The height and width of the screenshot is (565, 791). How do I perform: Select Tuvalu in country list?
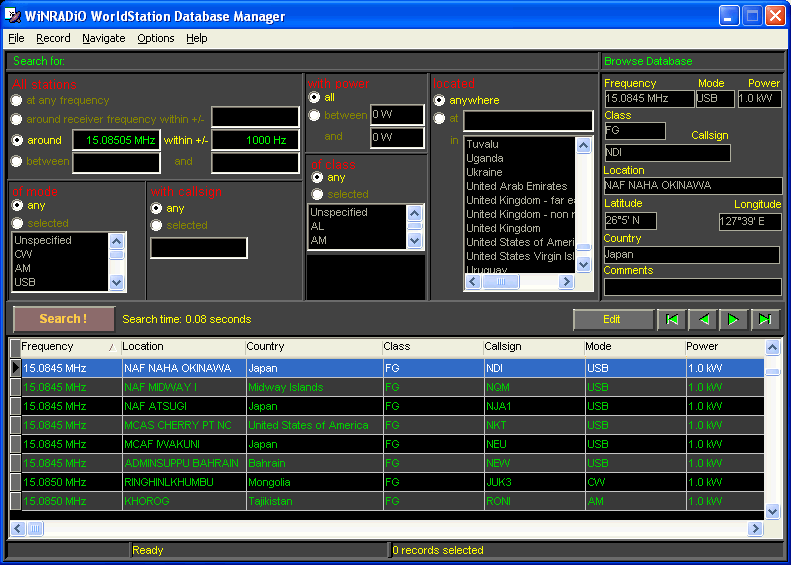pyautogui.click(x=520, y=144)
